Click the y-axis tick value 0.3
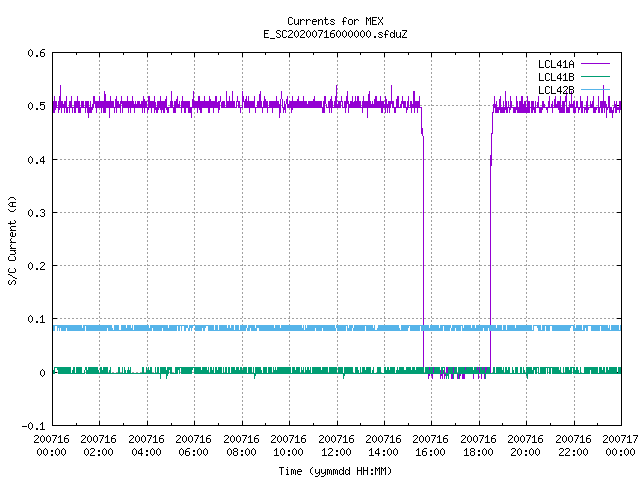The width and height of the screenshot is (640, 480). click(x=36, y=213)
